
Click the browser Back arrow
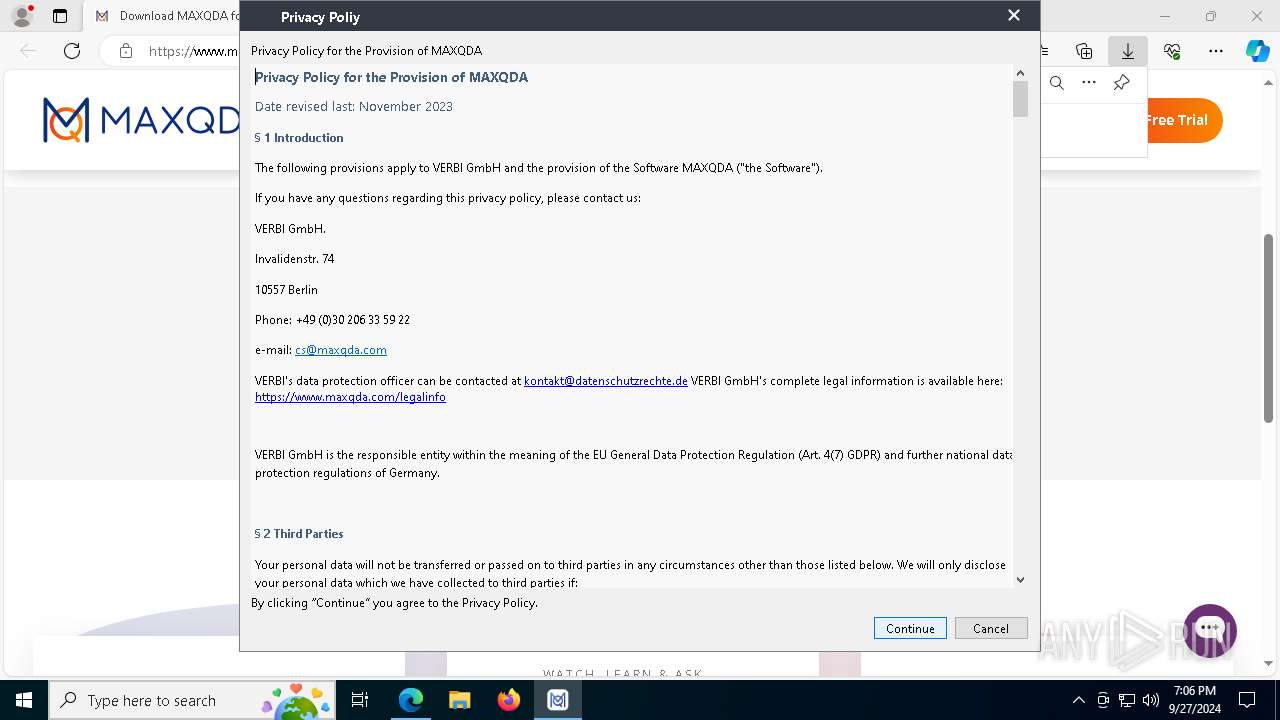click(28, 51)
